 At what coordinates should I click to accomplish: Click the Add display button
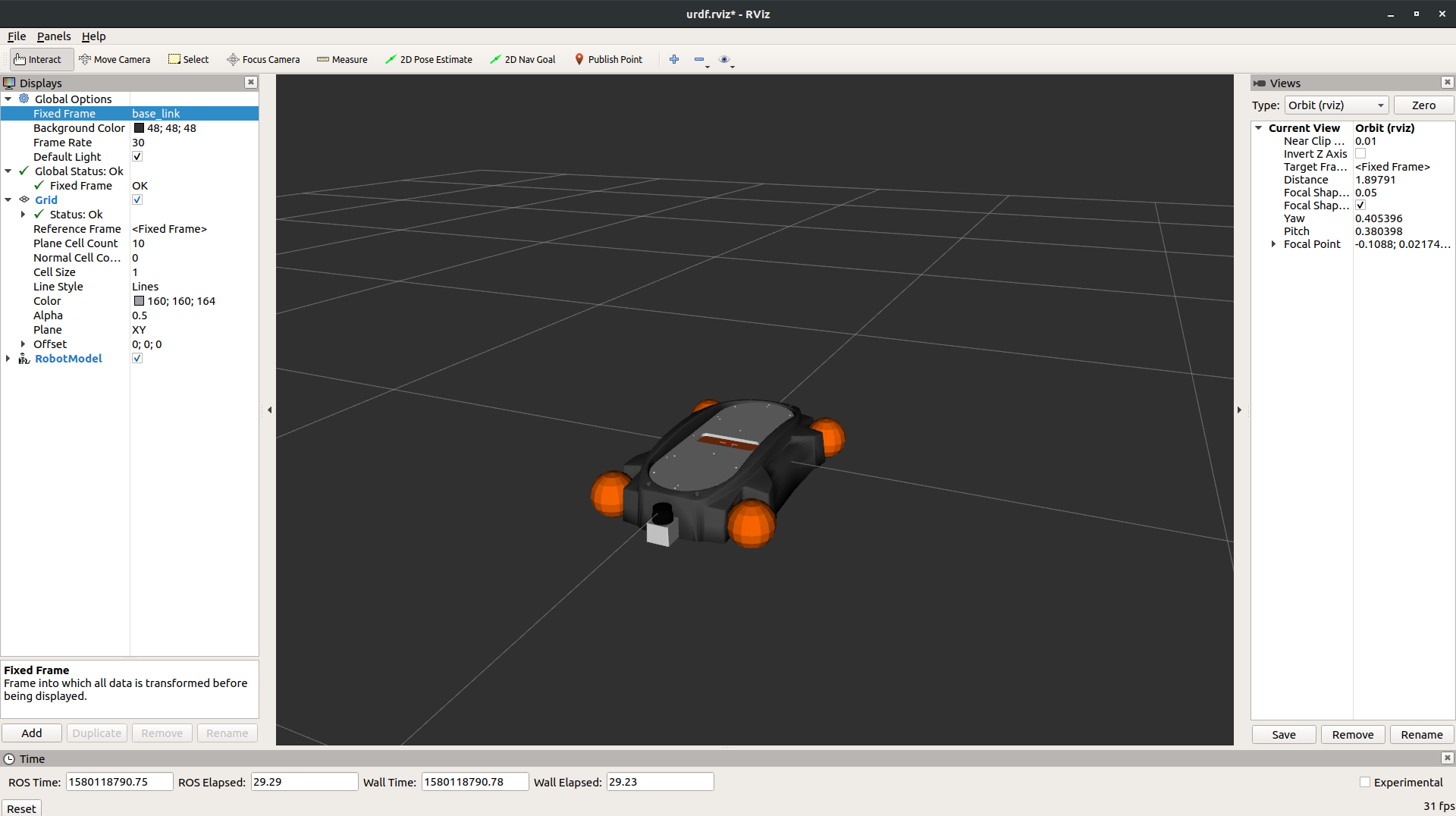click(32, 733)
